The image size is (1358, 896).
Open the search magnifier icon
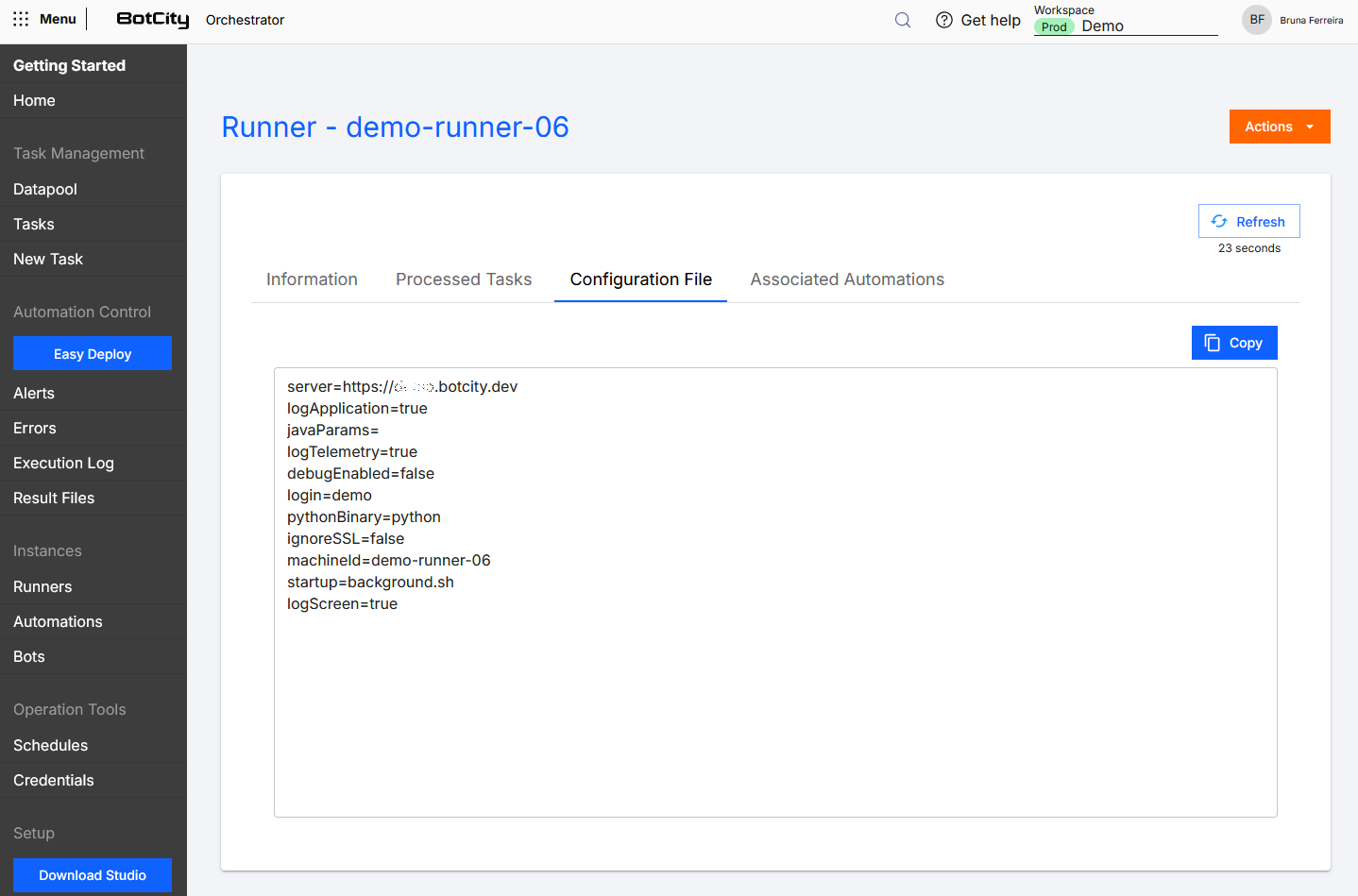tap(903, 20)
